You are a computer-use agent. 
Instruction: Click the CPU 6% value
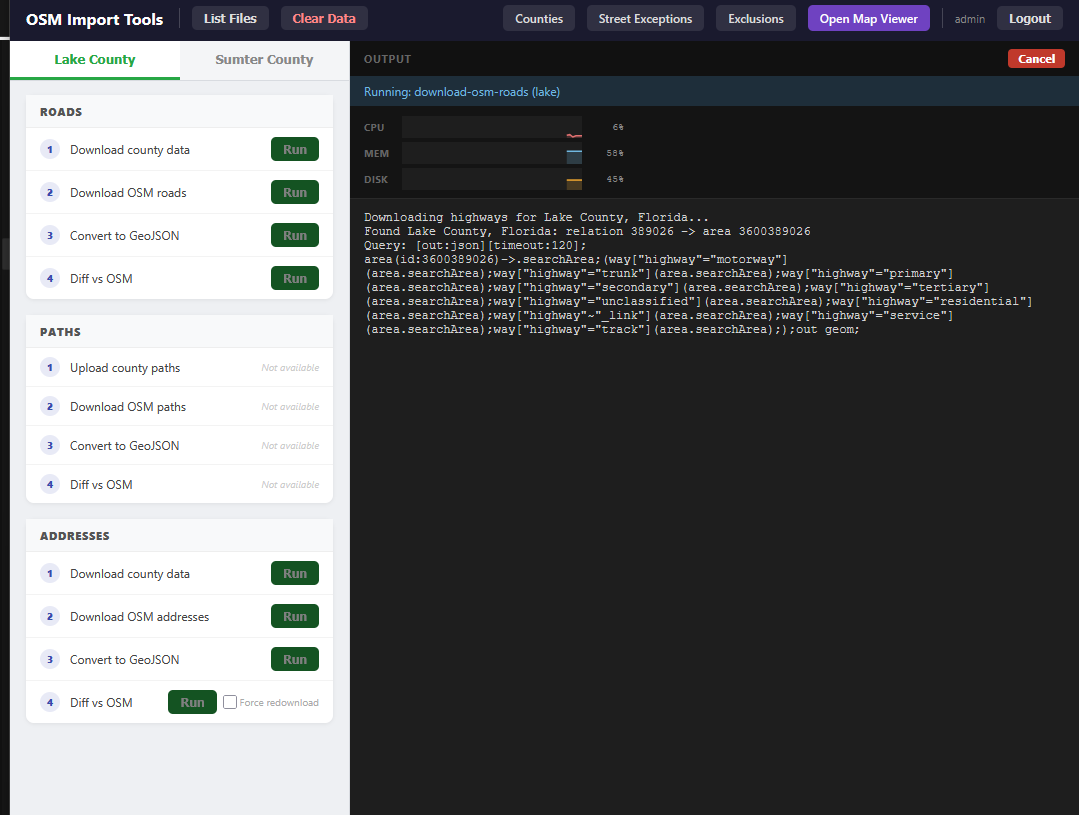tap(618, 127)
